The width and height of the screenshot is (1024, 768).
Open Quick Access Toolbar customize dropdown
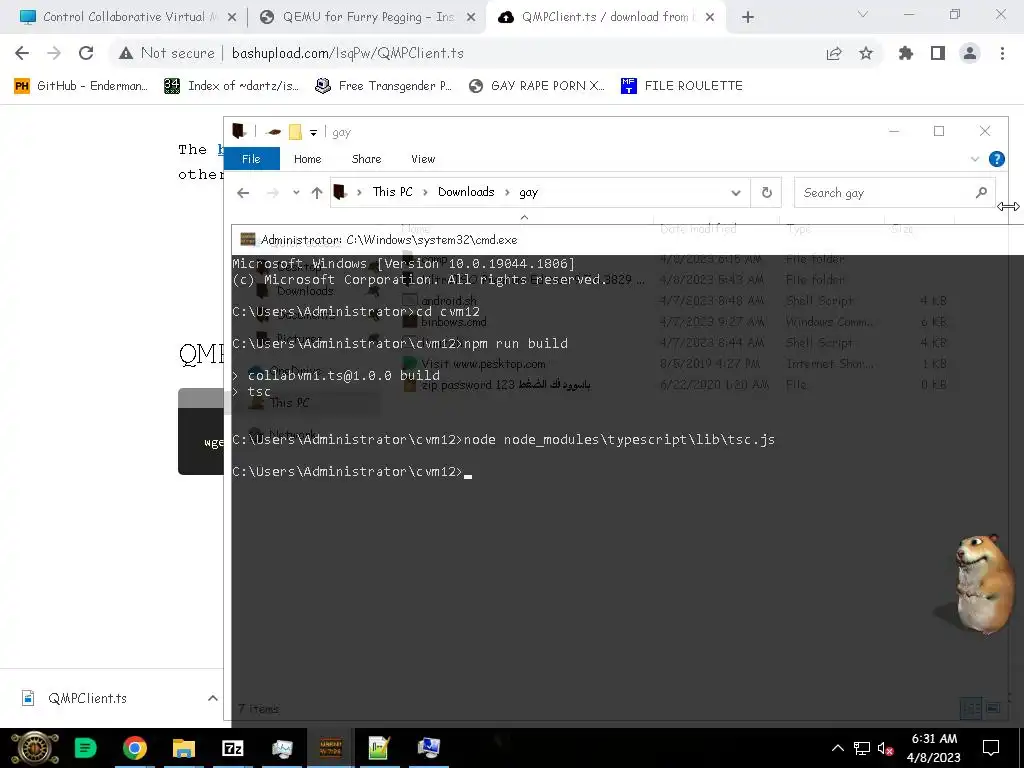[313, 133]
